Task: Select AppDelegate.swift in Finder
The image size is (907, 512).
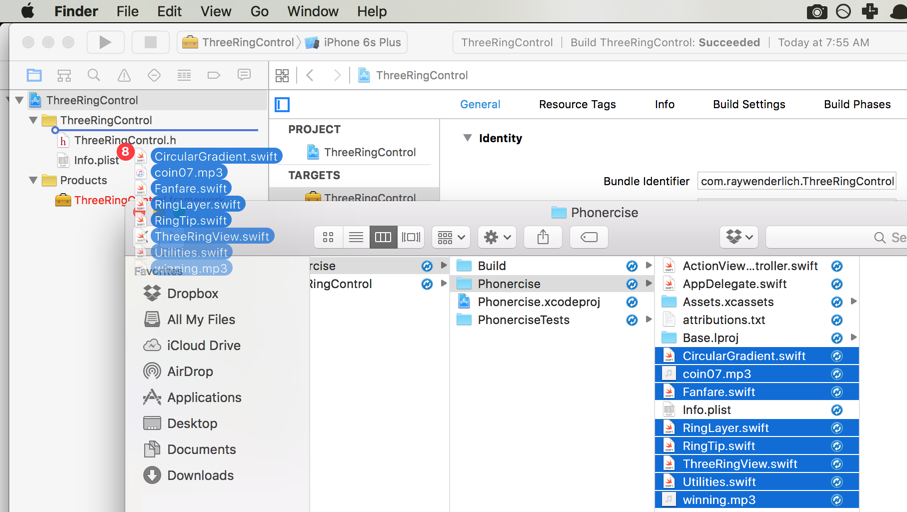Action: (757, 283)
